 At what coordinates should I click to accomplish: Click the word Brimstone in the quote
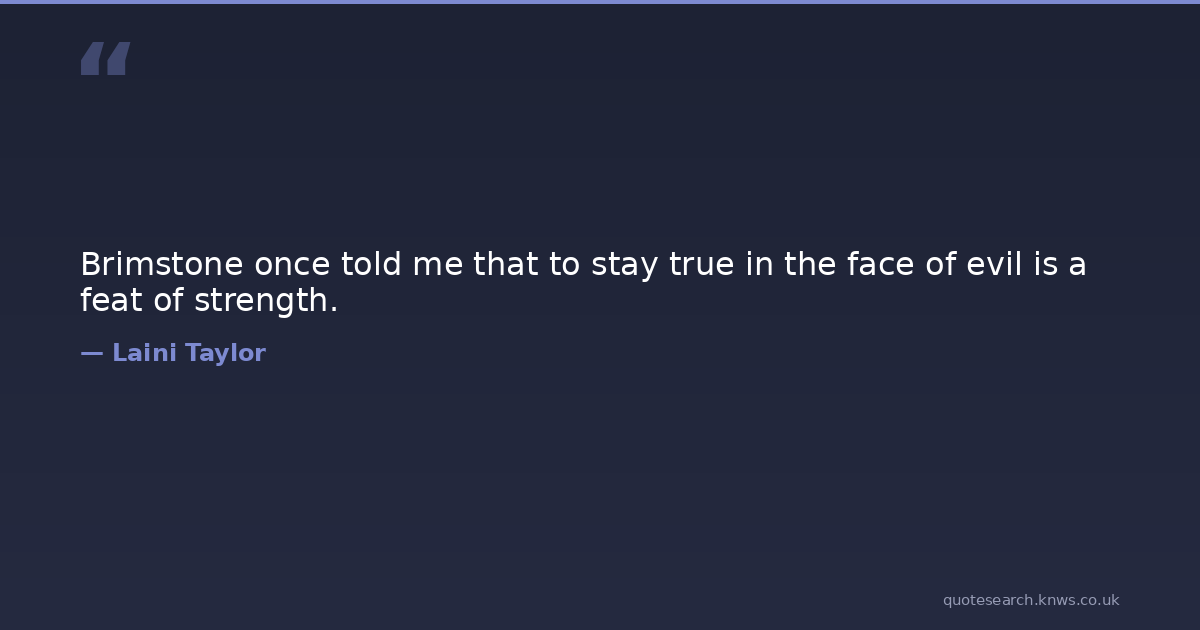click(x=162, y=265)
